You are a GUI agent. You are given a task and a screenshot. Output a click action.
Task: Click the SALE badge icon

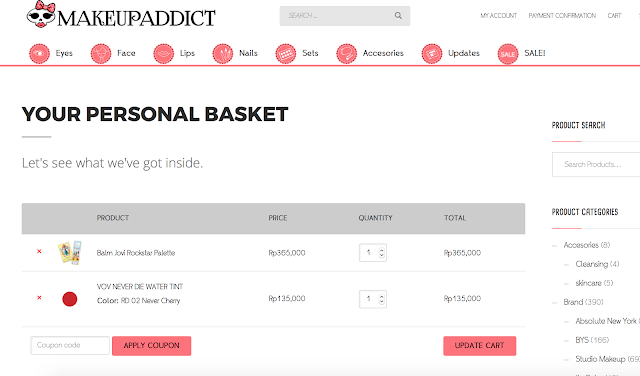(508, 53)
